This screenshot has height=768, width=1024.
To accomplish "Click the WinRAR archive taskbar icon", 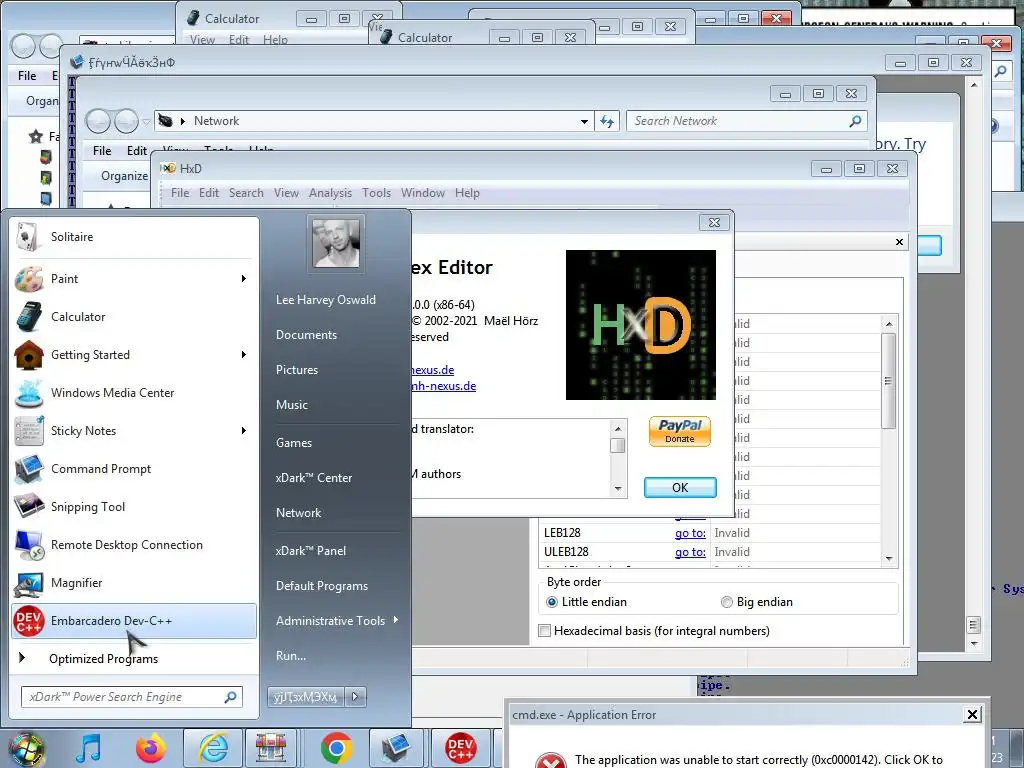I will click(x=270, y=748).
